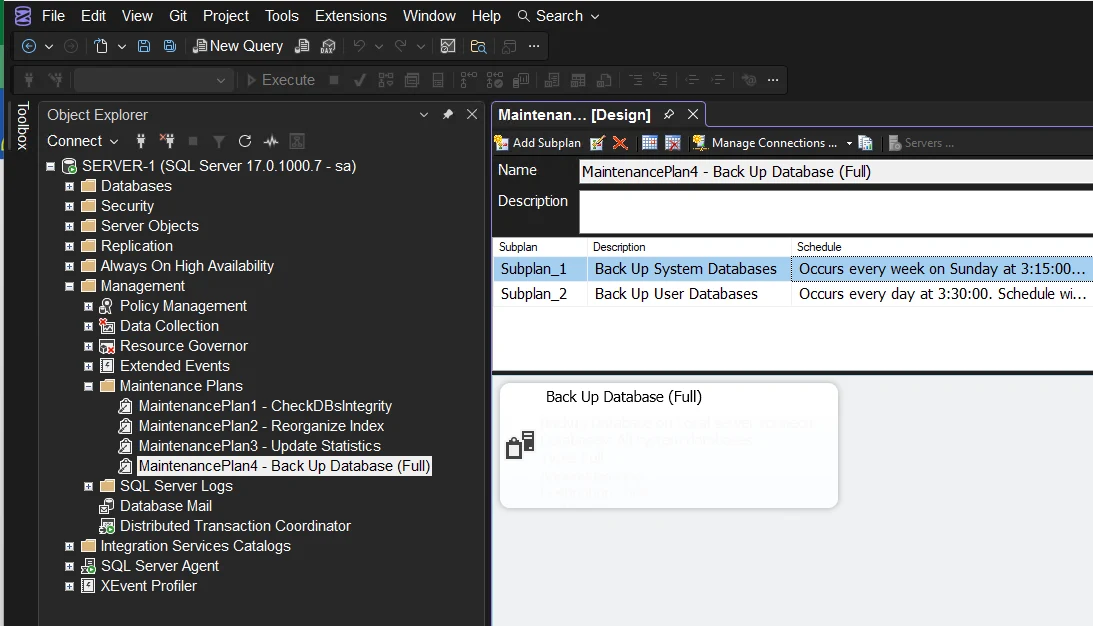
Task: Expand the Databases folder node
Action: click(69, 186)
